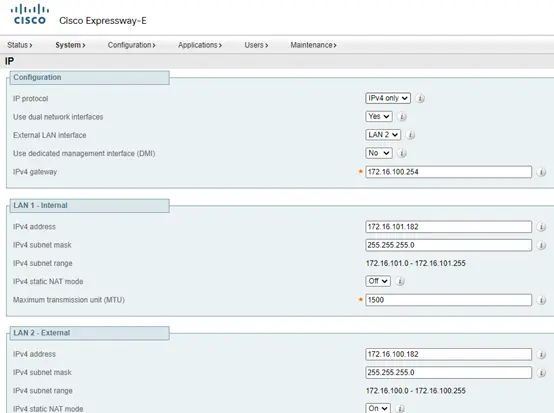Click the Cisco Expressway-E title
The image size is (554, 413).
point(103,21)
